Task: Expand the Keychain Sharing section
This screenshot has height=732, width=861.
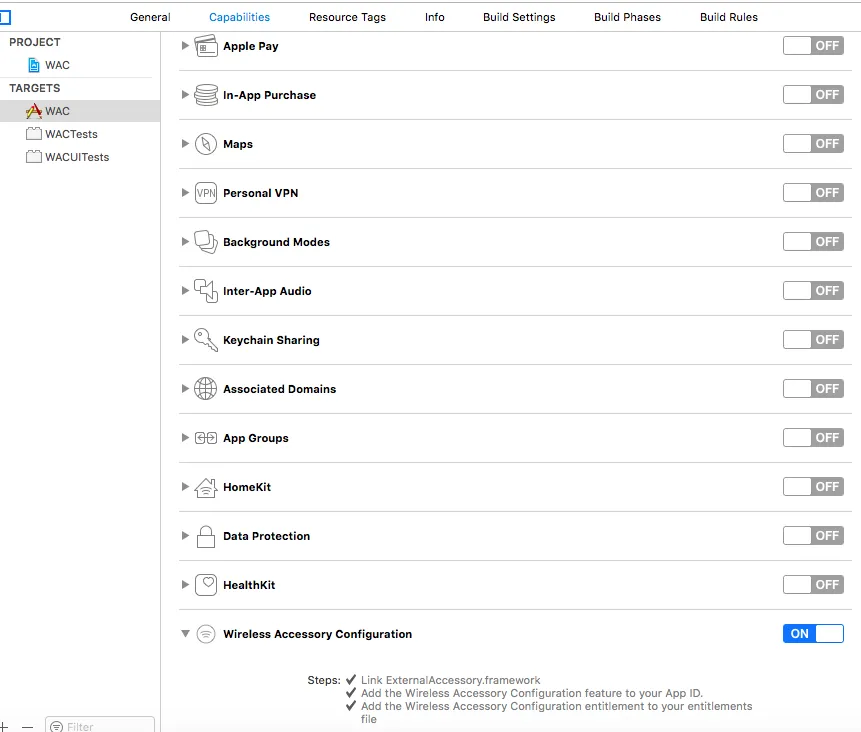Action: click(x=185, y=339)
